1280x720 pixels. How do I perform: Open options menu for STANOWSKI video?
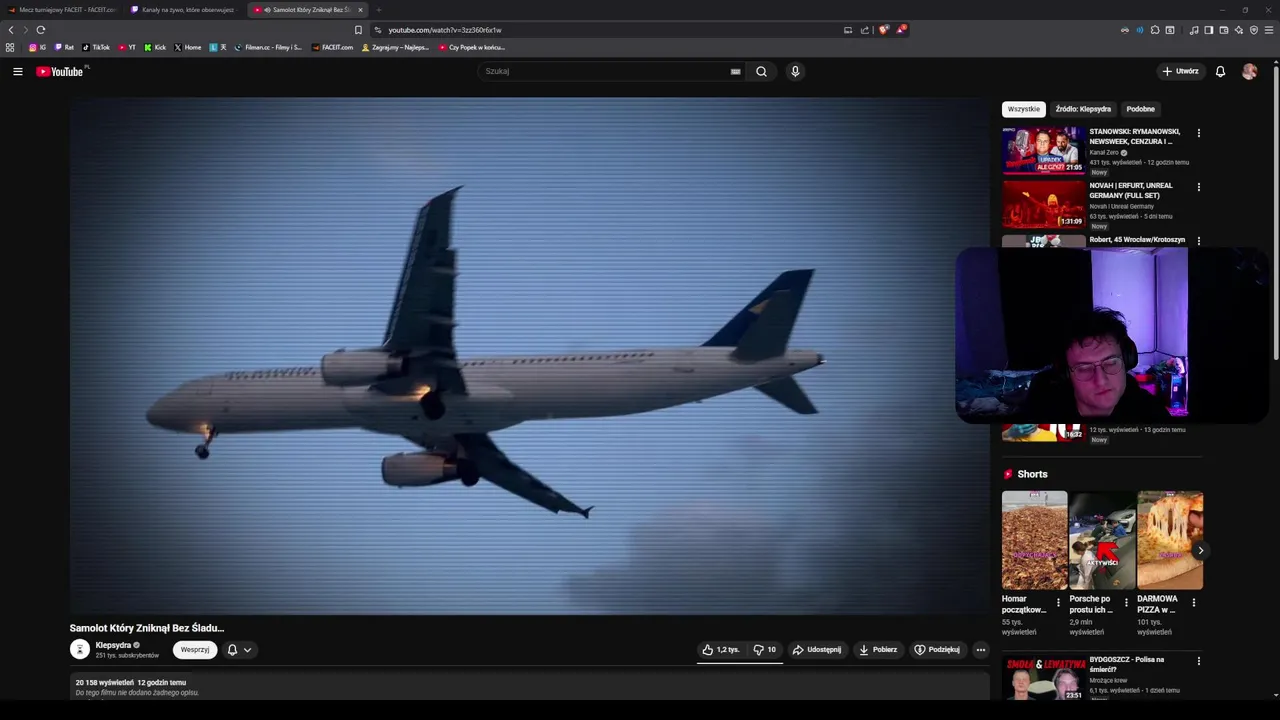(1198, 133)
